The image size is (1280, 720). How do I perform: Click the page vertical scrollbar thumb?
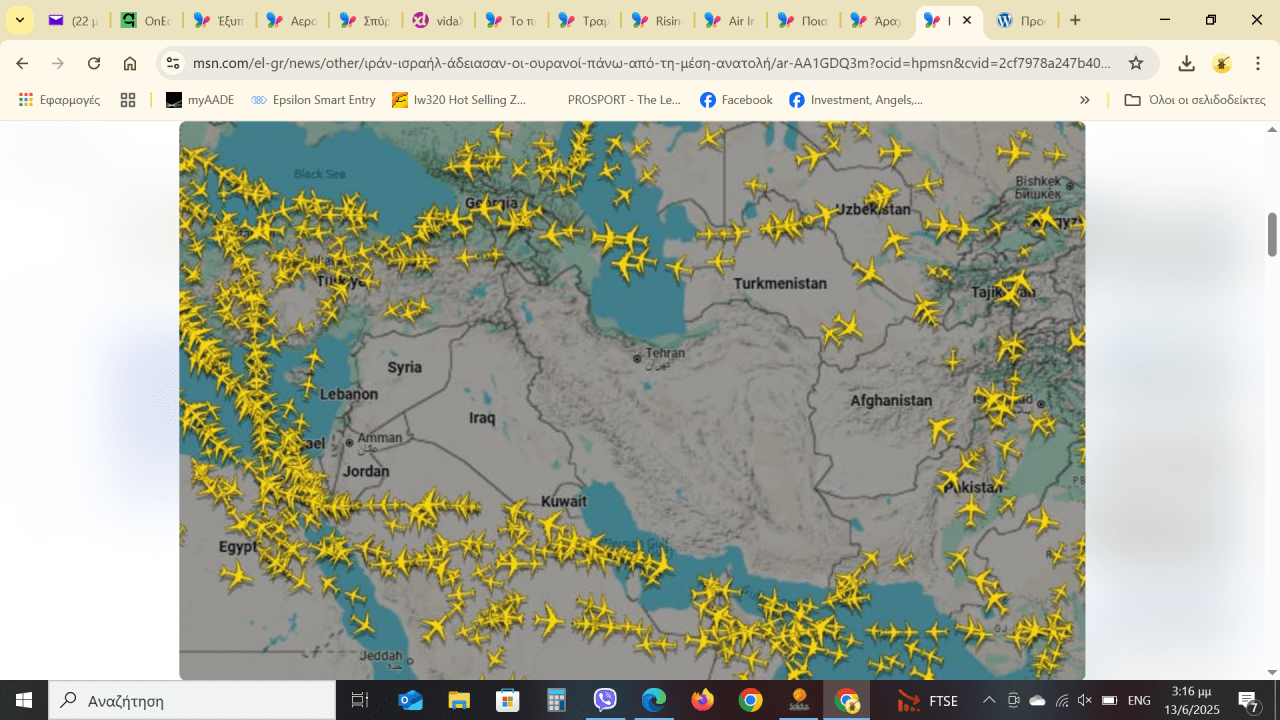point(1272,234)
